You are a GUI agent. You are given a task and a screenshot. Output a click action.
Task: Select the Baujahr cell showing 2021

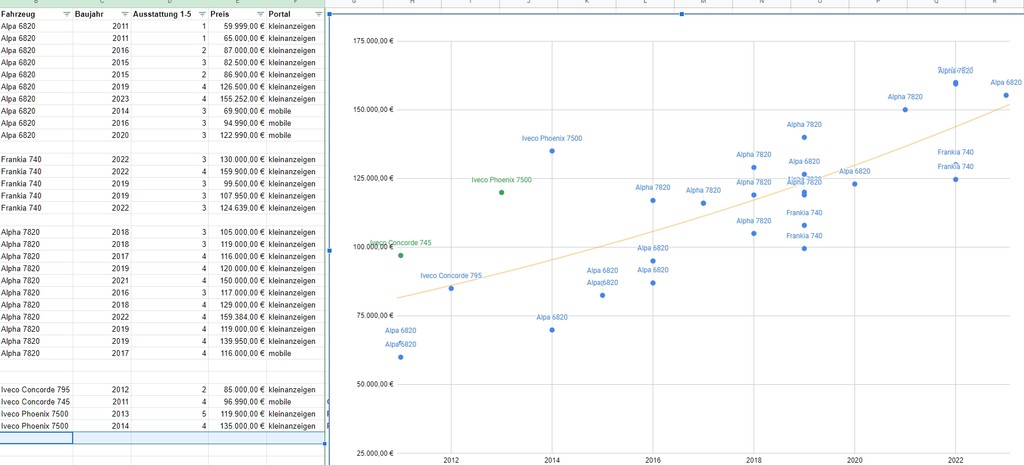click(x=102, y=280)
